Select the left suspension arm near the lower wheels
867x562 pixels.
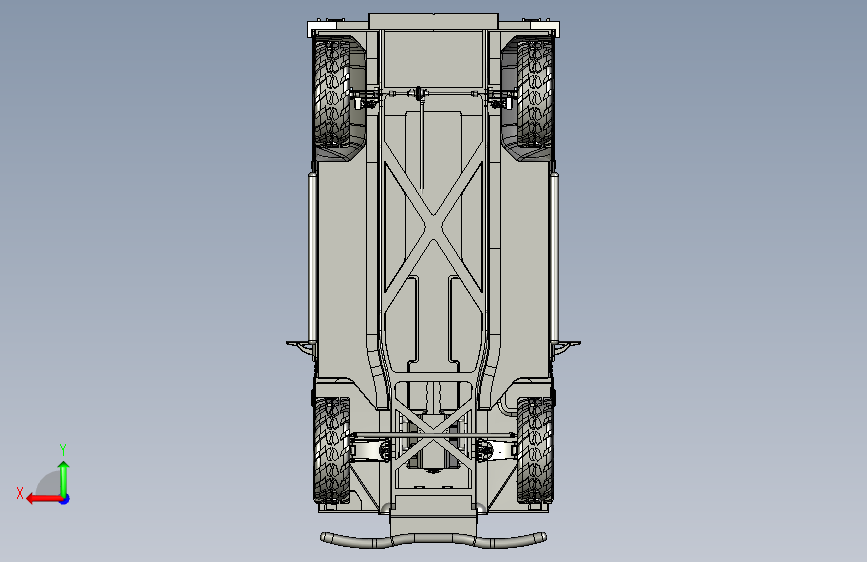coord(369,449)
